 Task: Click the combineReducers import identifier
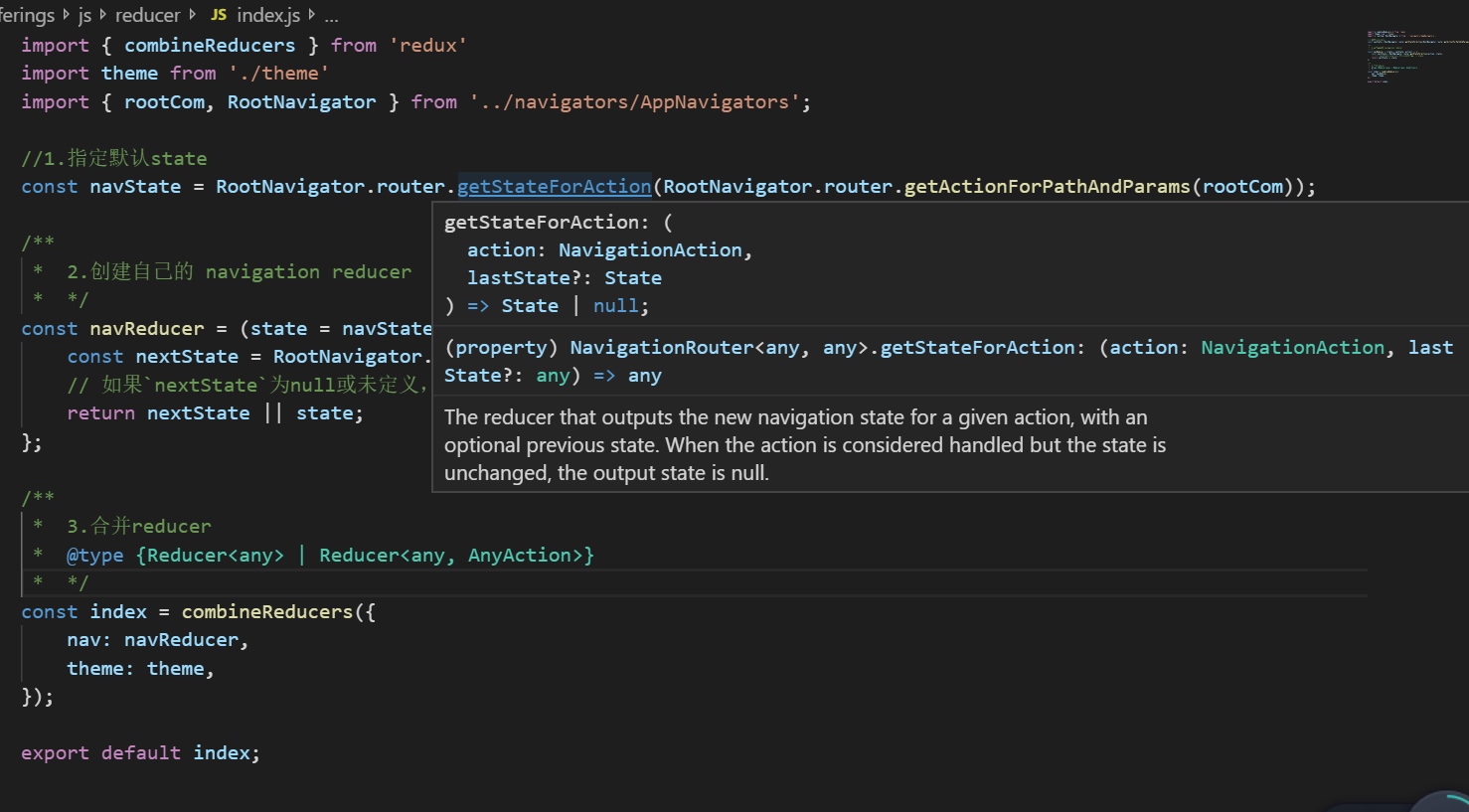point(210,46)
